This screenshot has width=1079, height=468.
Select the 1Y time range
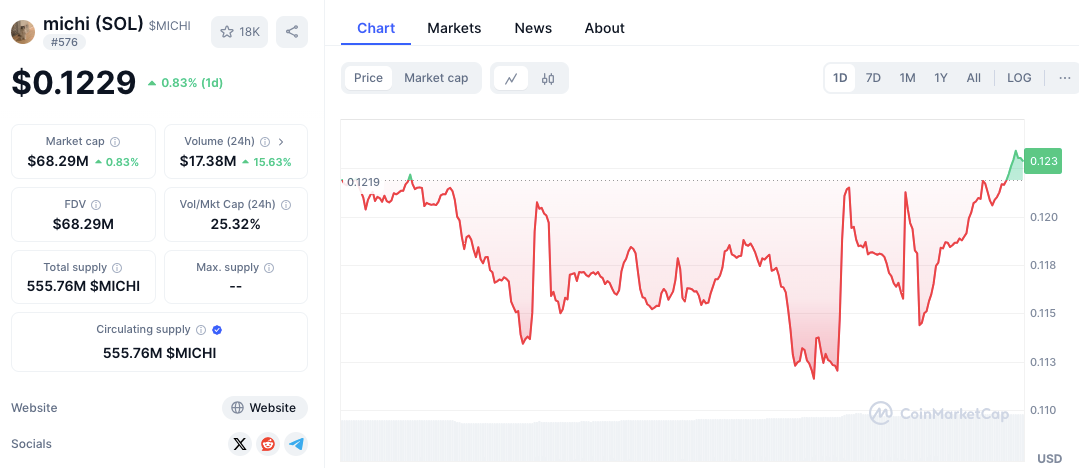[941, 78]
